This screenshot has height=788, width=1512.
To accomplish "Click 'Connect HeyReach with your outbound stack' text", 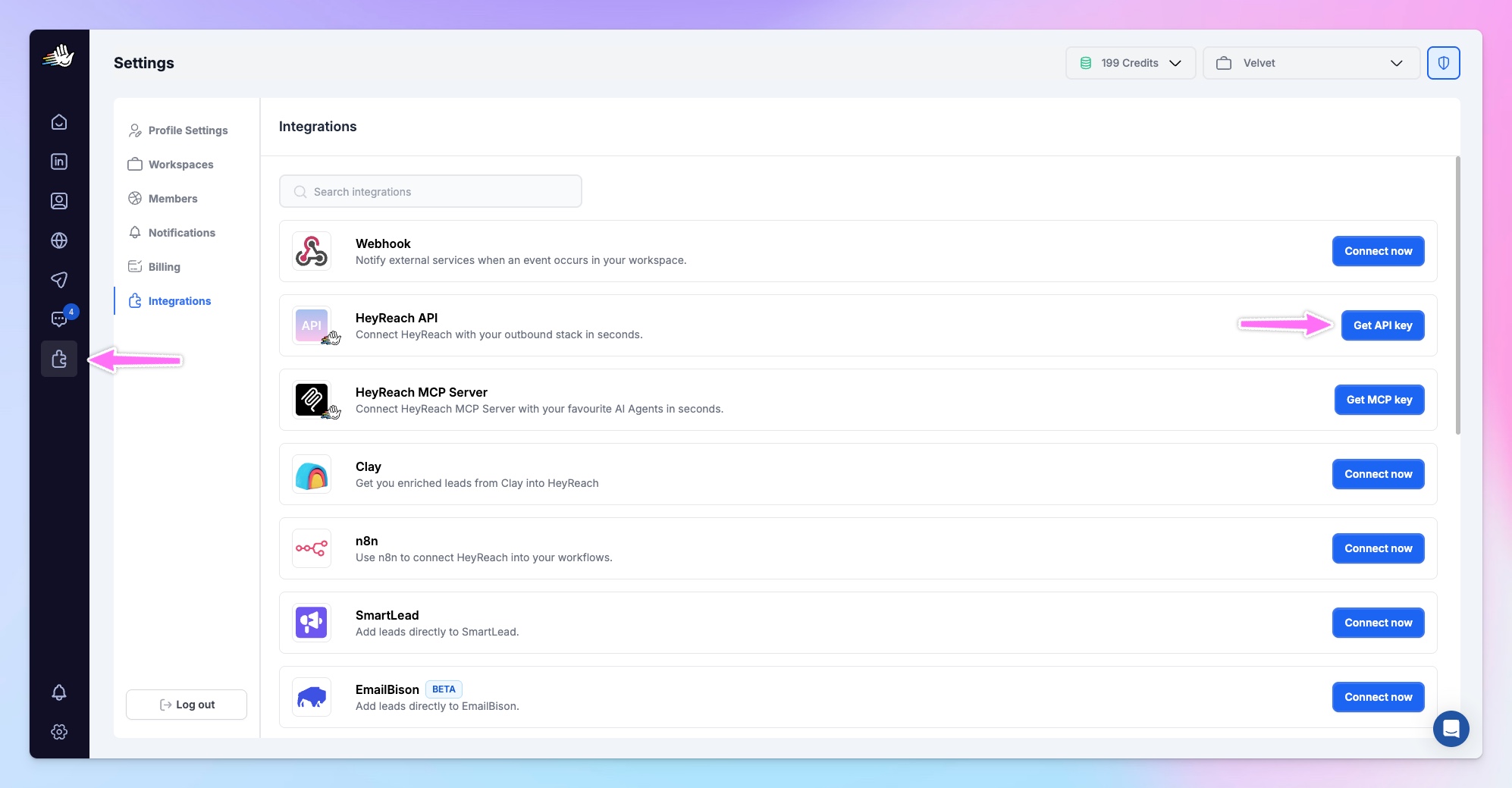I will click(499, 334).
